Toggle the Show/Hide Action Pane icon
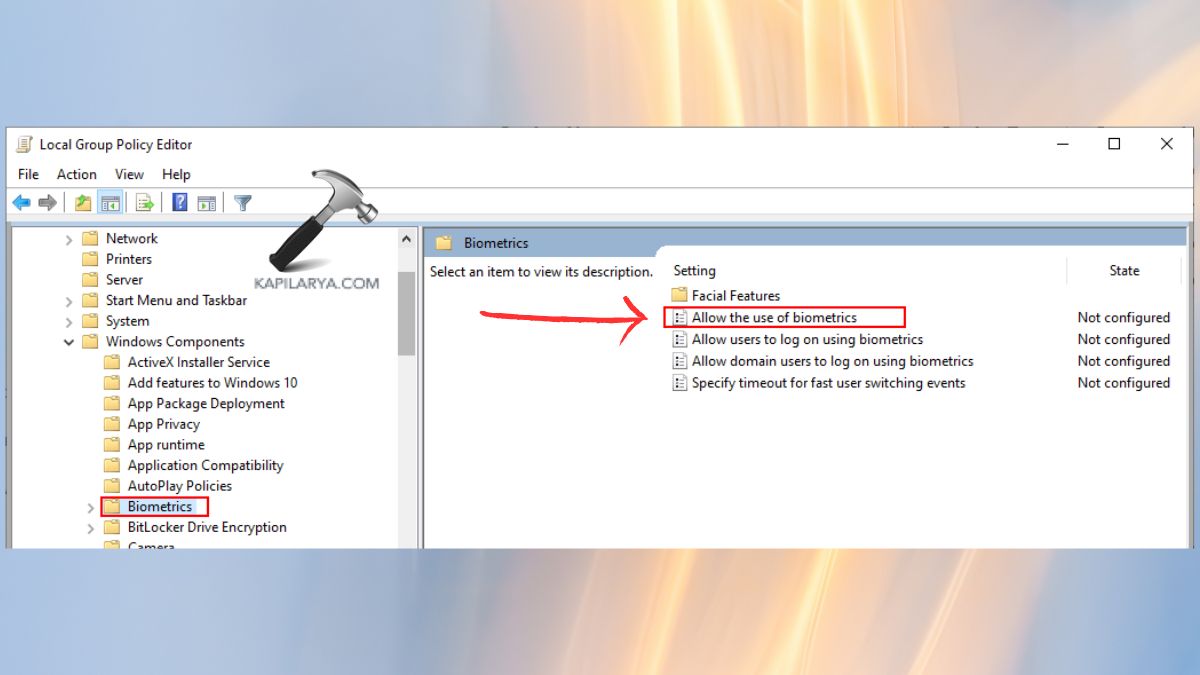Screen dimensions: 1200x675 coord(206,202)
